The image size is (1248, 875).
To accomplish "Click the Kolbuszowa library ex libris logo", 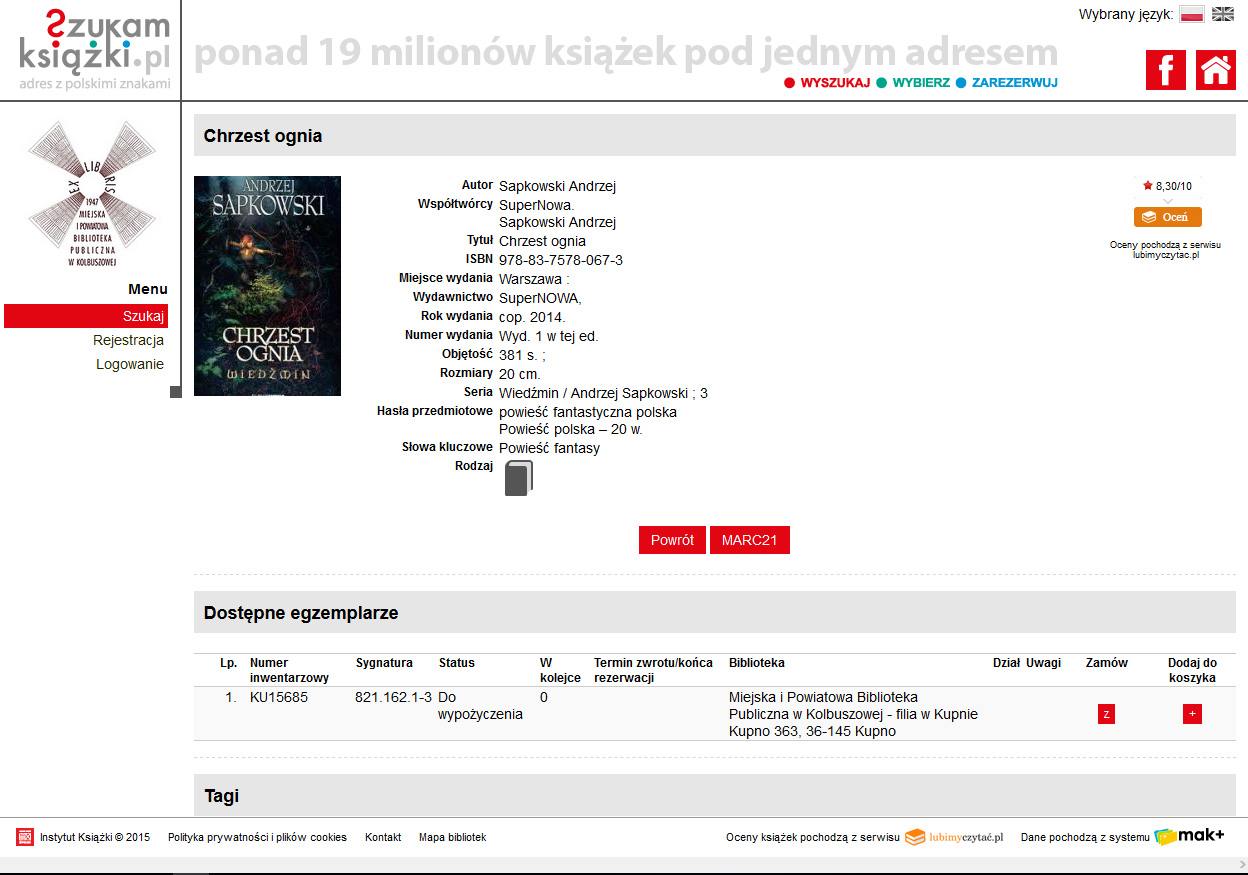I will pos(92,195).
